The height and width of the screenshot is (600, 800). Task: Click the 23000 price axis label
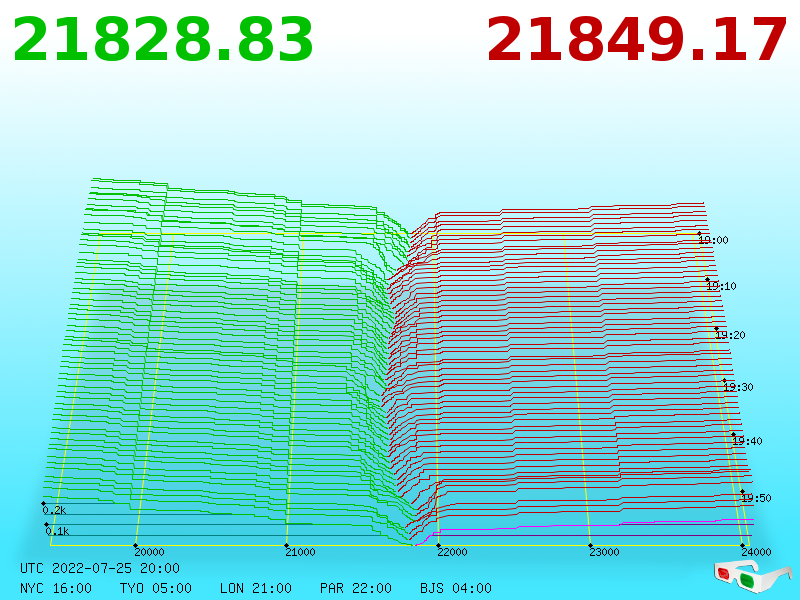(605, 552)
